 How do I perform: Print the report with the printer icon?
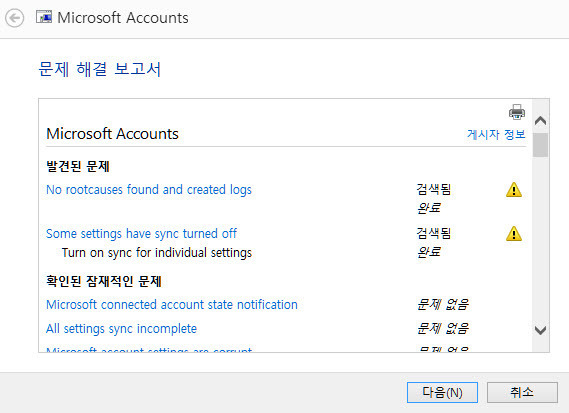coord(516,112)
